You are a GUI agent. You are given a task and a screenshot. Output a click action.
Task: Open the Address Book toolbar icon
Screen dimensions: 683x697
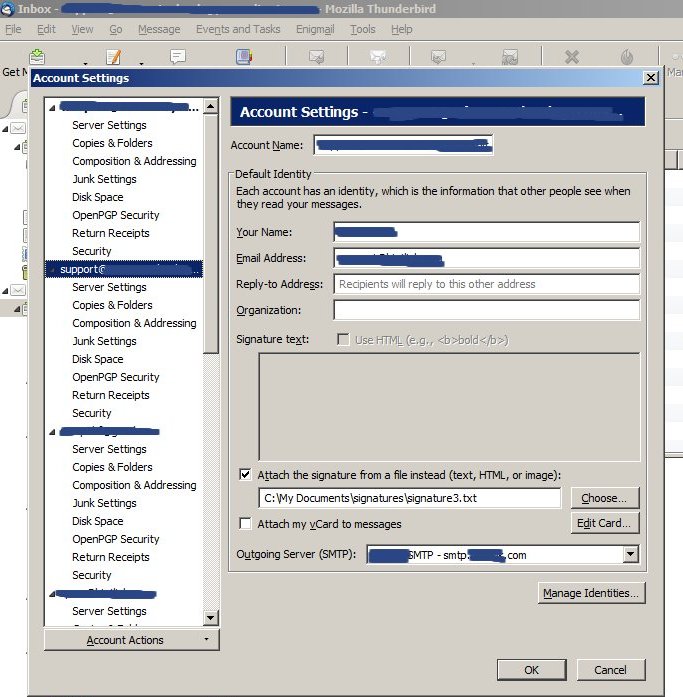244,57
